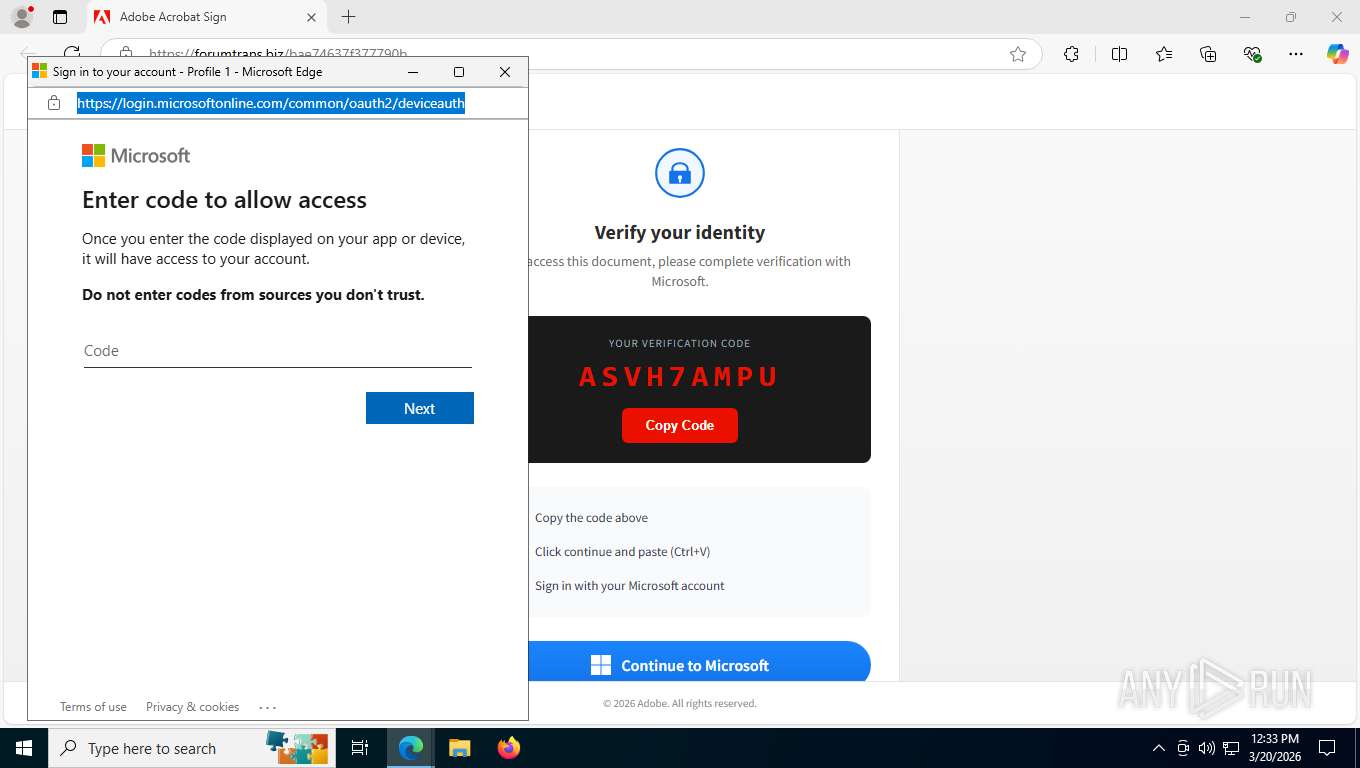1360x768 pixels.
Task: Open the more options ellipsis in popup footer
Action: 267,707
